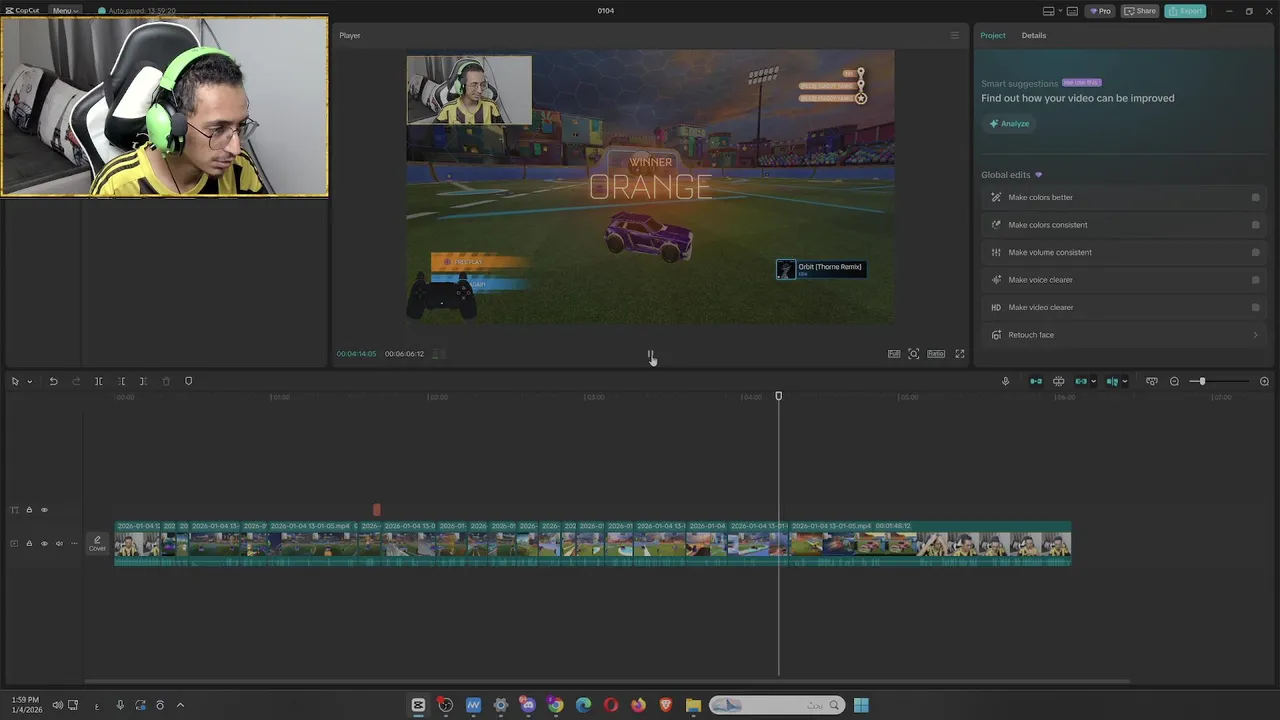Open File Explorer from the taskbar
The image size is (1280, 720).
pyautogui.click(x=693, y=705)
